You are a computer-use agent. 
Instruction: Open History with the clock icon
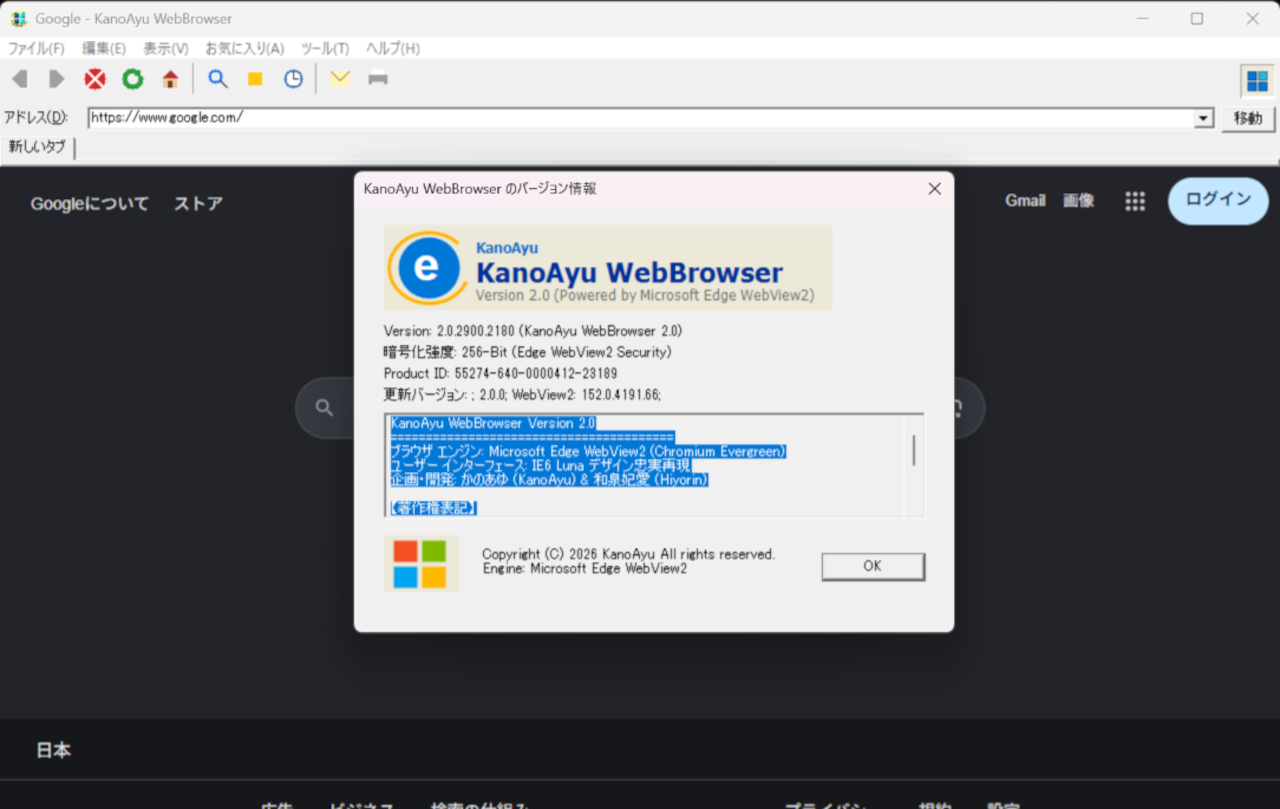pyautogui.click(x=293, y=79)
